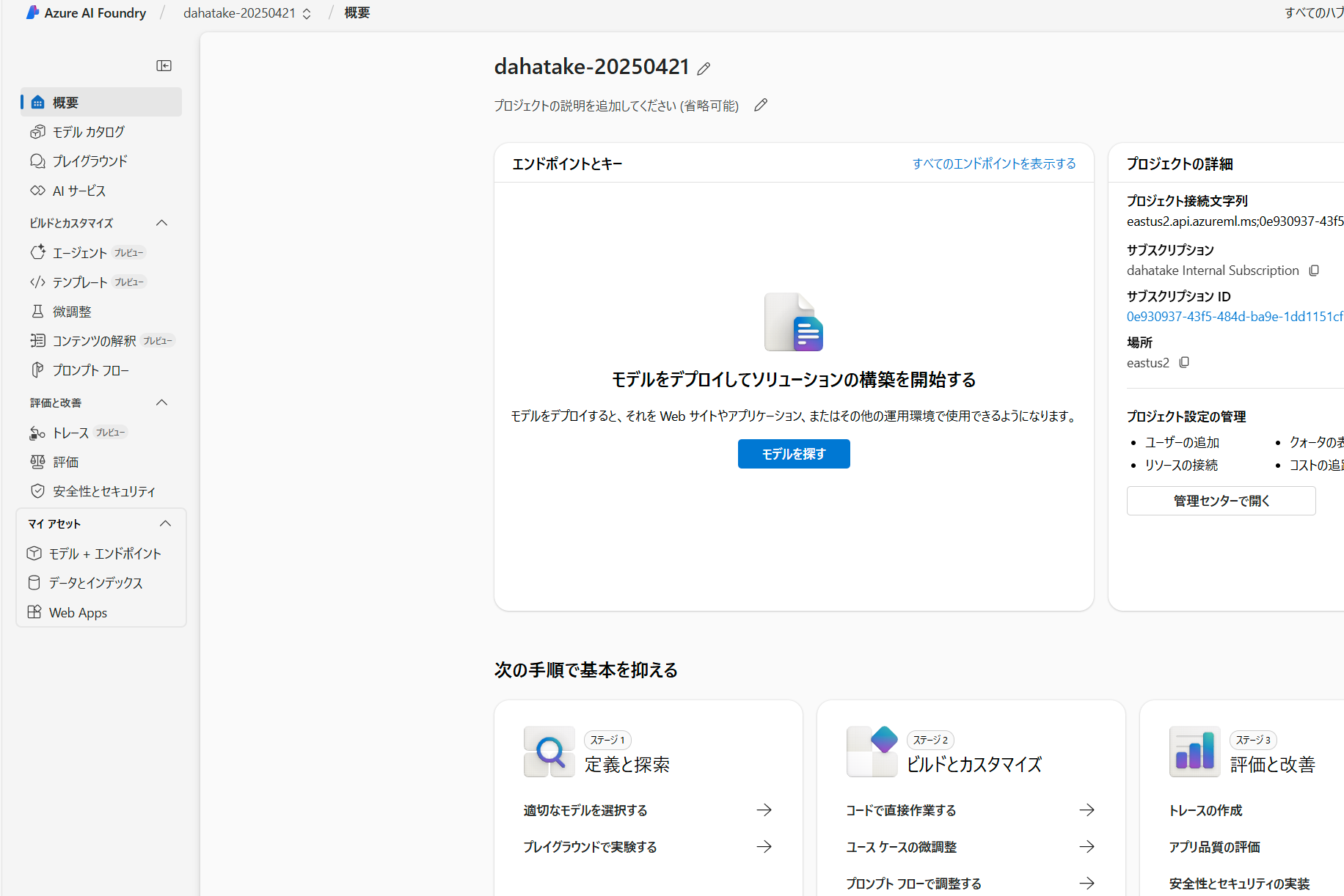Click the テンプレート code icon
1344x896 pixels.
tap(38, 282)
